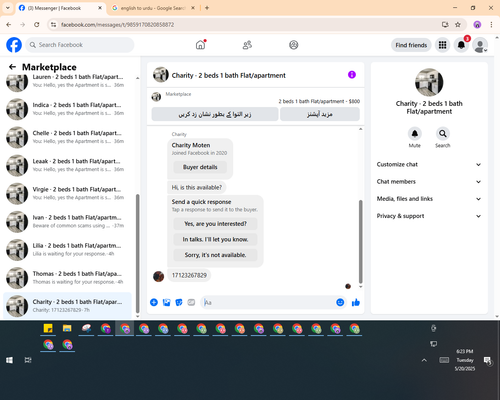Open the account profile menu
Image resolution: width=500 pixels, height=400 pixels.
pyautogui.click(x=480, y=45)
